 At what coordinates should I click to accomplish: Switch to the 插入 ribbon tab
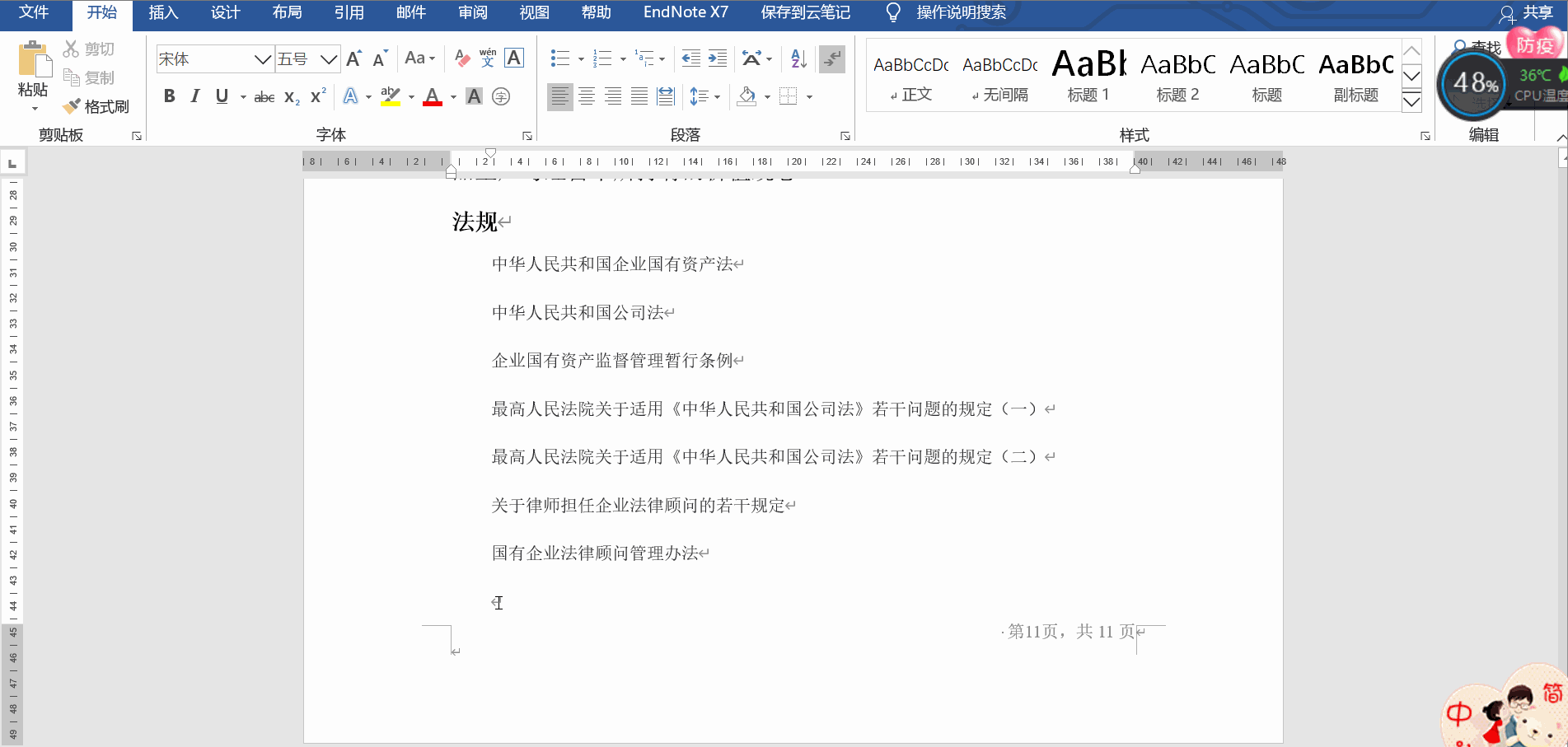point(163,12)
